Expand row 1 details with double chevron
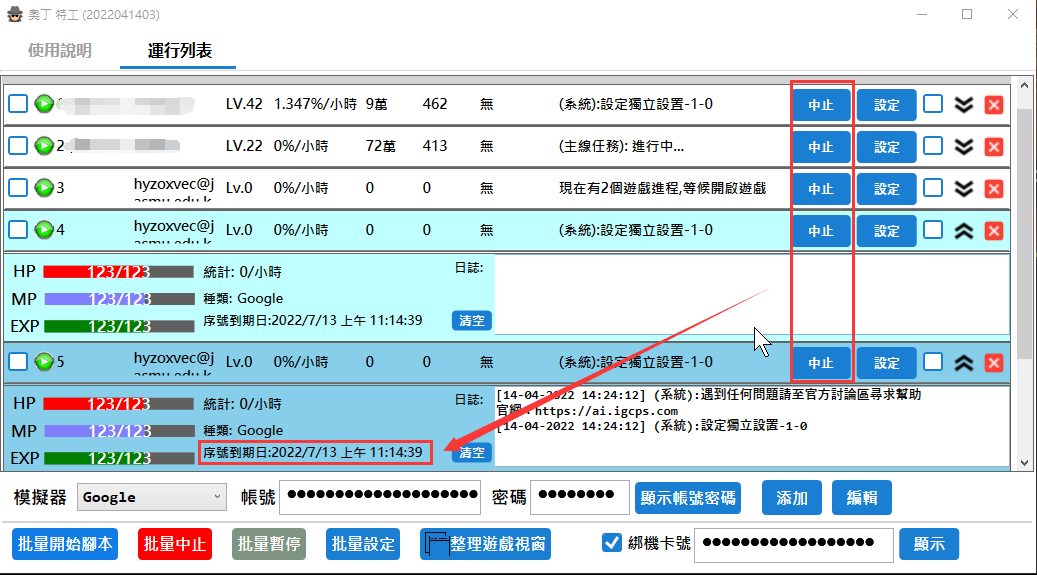 [x=963, y=105]
